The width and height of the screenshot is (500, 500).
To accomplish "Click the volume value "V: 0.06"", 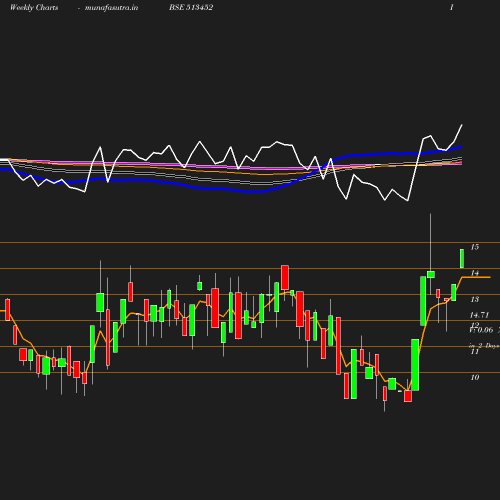I will [481, 330].
